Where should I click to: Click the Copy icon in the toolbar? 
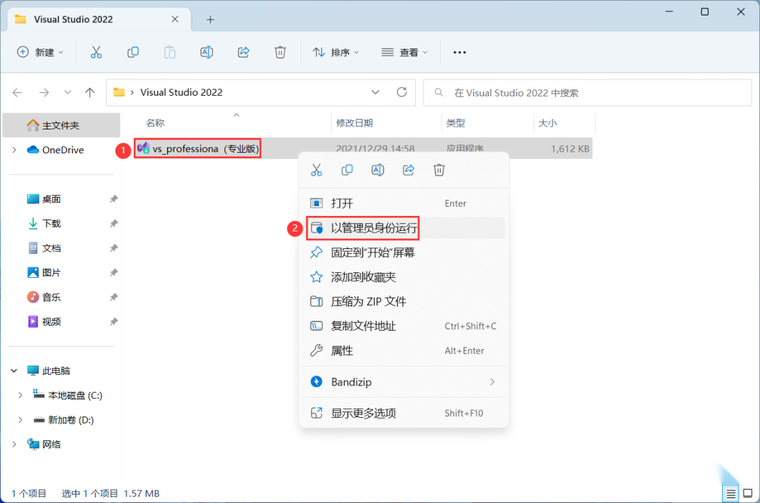133,52
